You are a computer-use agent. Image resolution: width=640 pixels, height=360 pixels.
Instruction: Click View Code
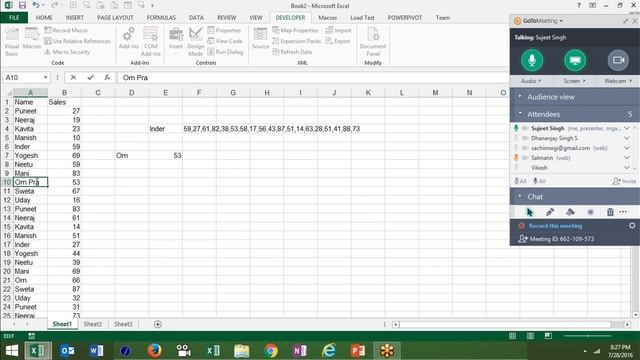pyautogui.click(x=225, y=41)
